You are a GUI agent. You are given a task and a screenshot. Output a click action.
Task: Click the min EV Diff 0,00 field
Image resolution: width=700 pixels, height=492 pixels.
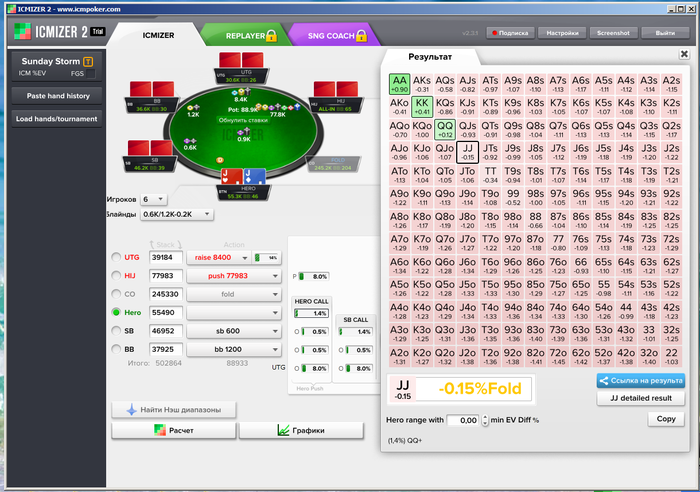pos(463,420)
